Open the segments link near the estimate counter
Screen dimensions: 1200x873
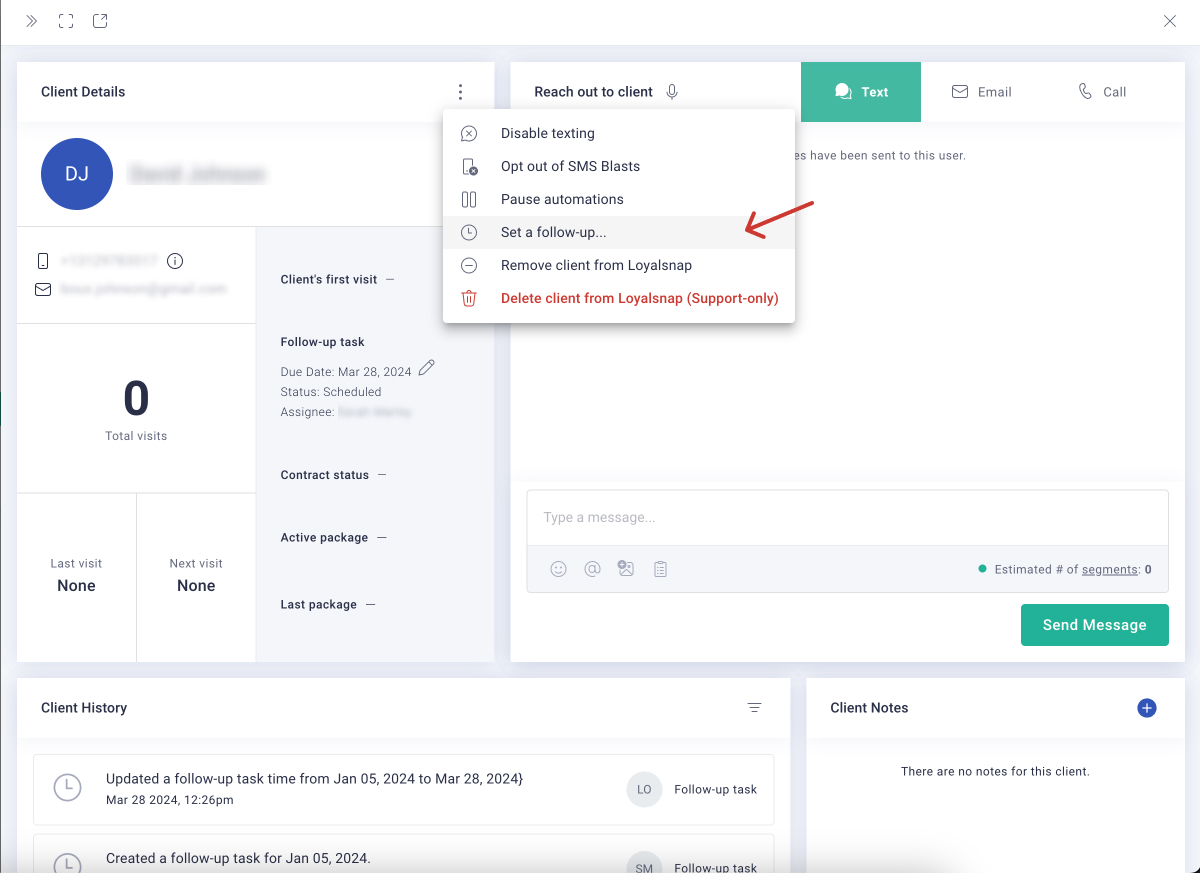1110,568
